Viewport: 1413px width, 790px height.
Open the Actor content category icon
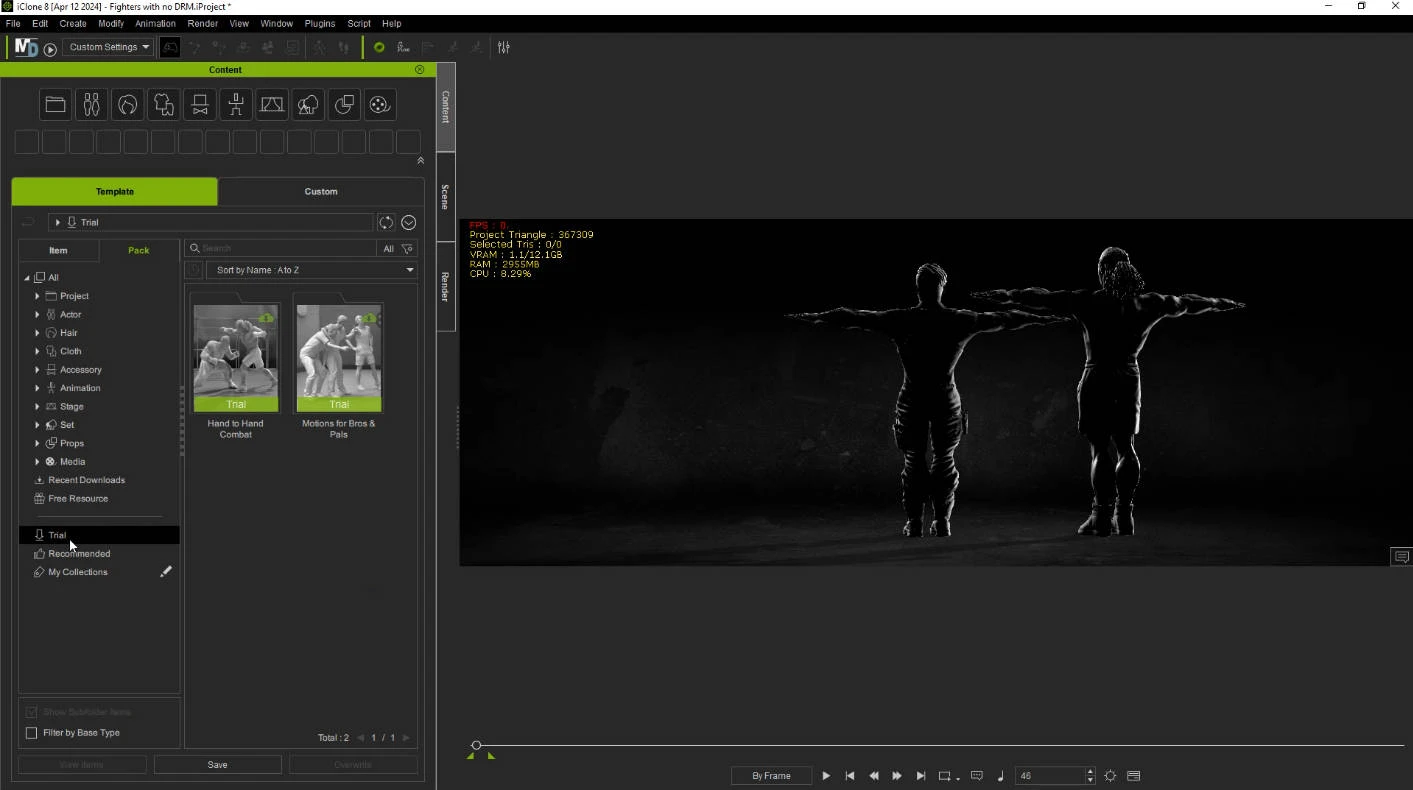(91, 105)
